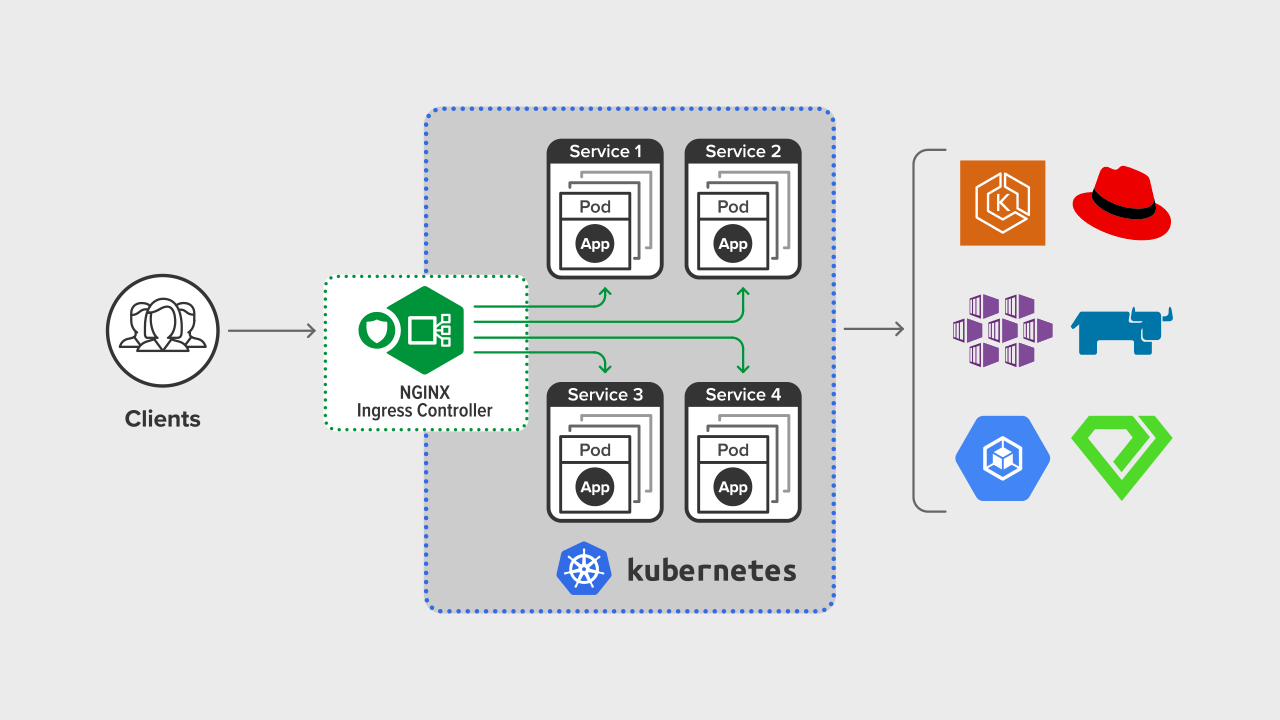This screenshot has height=720, width=1280.
Task: Click the Pod label in Service 3
Action: click(x=595, y=450)
